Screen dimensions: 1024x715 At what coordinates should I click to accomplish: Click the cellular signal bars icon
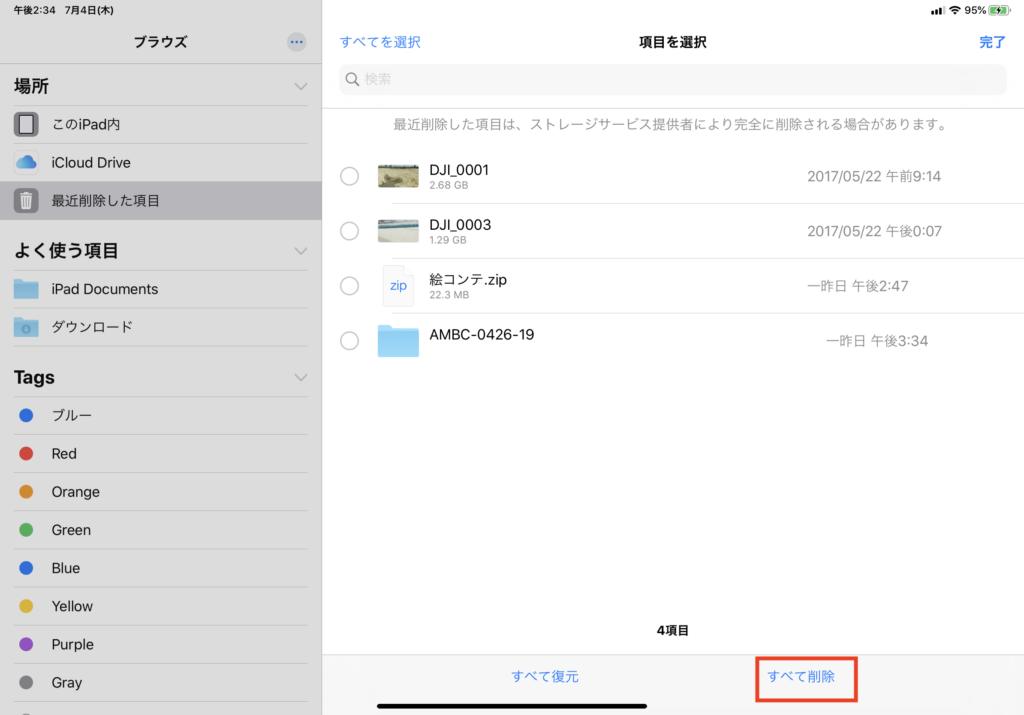937,10
